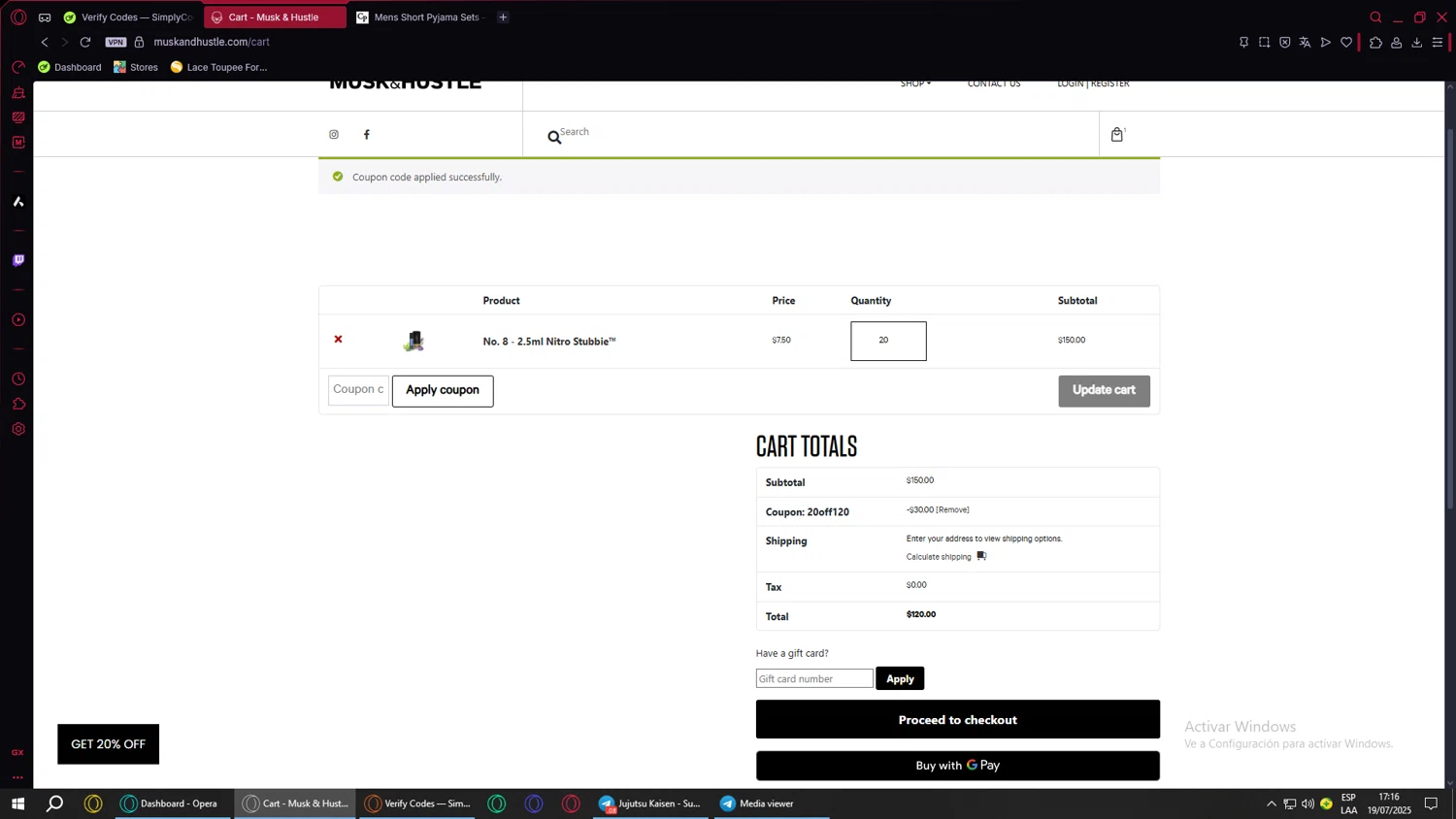Click the send flow arrow icon

(1325, 43)
